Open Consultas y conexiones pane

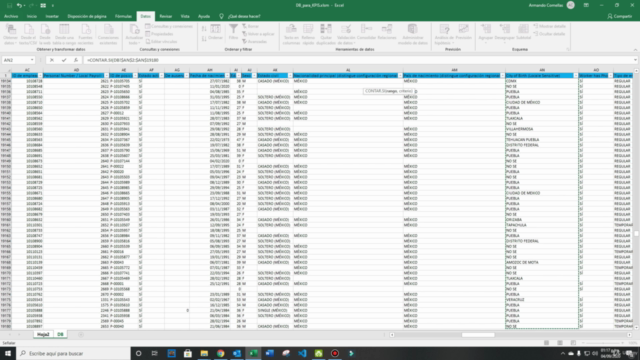pyautogui.click(x=169, y=26)
